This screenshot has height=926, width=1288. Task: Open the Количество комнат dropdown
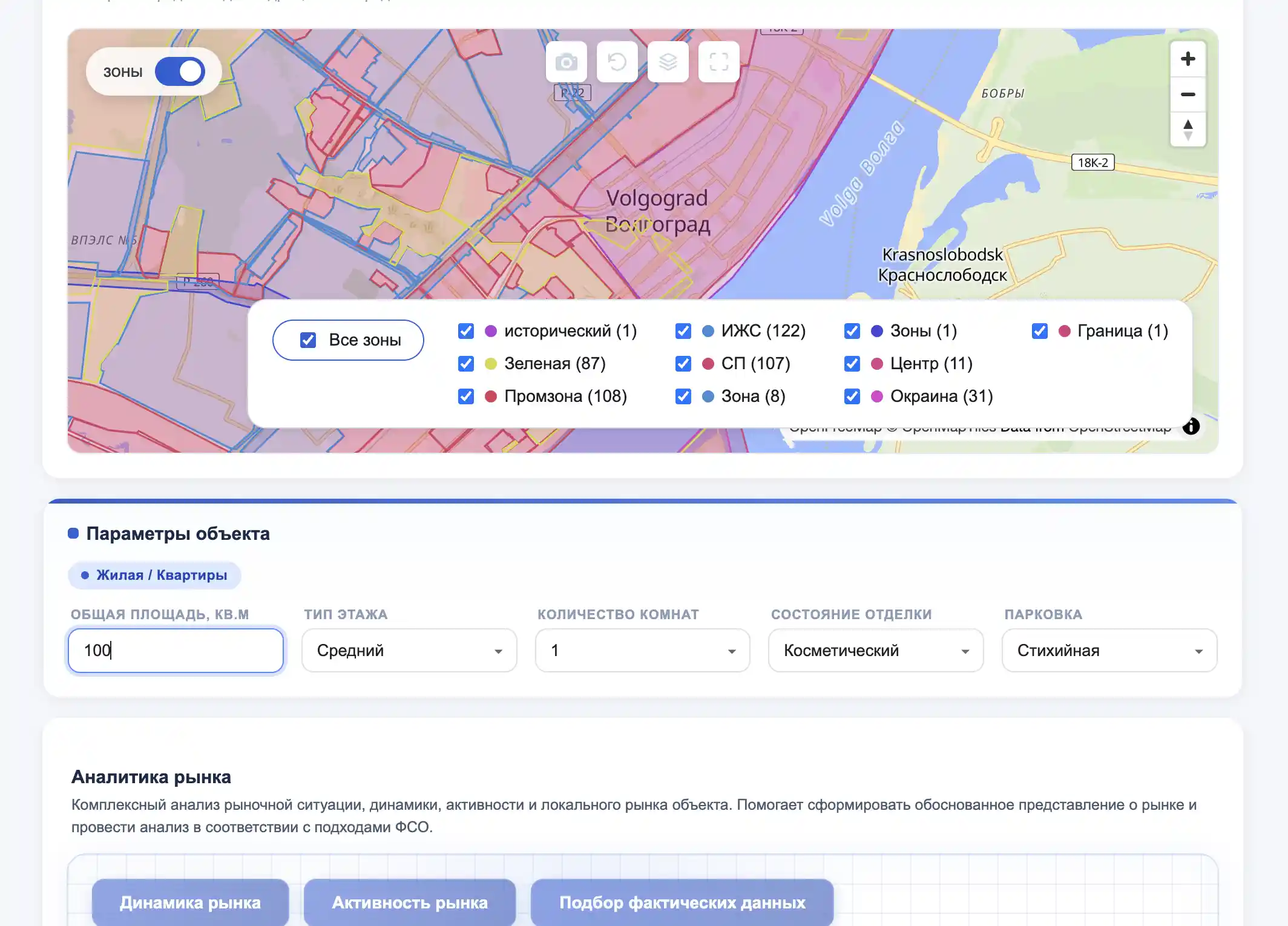click(x=643, y=651)
